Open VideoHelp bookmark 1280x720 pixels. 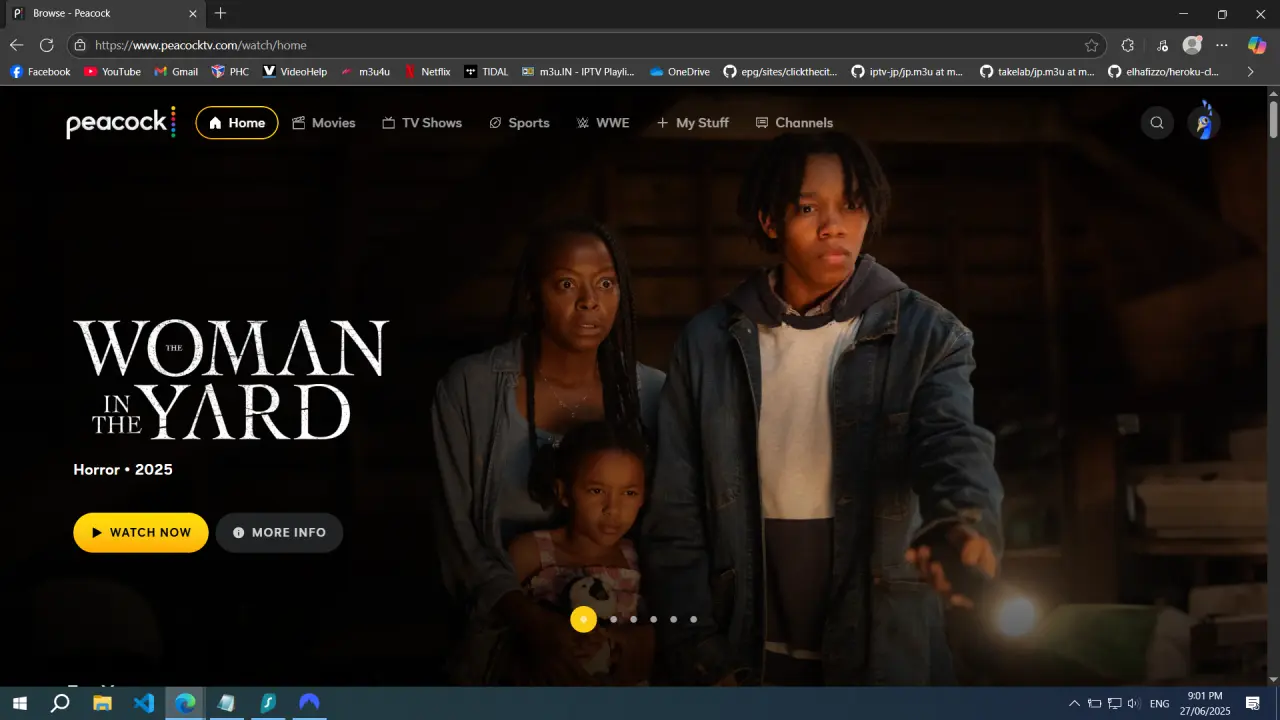point(295,72)
